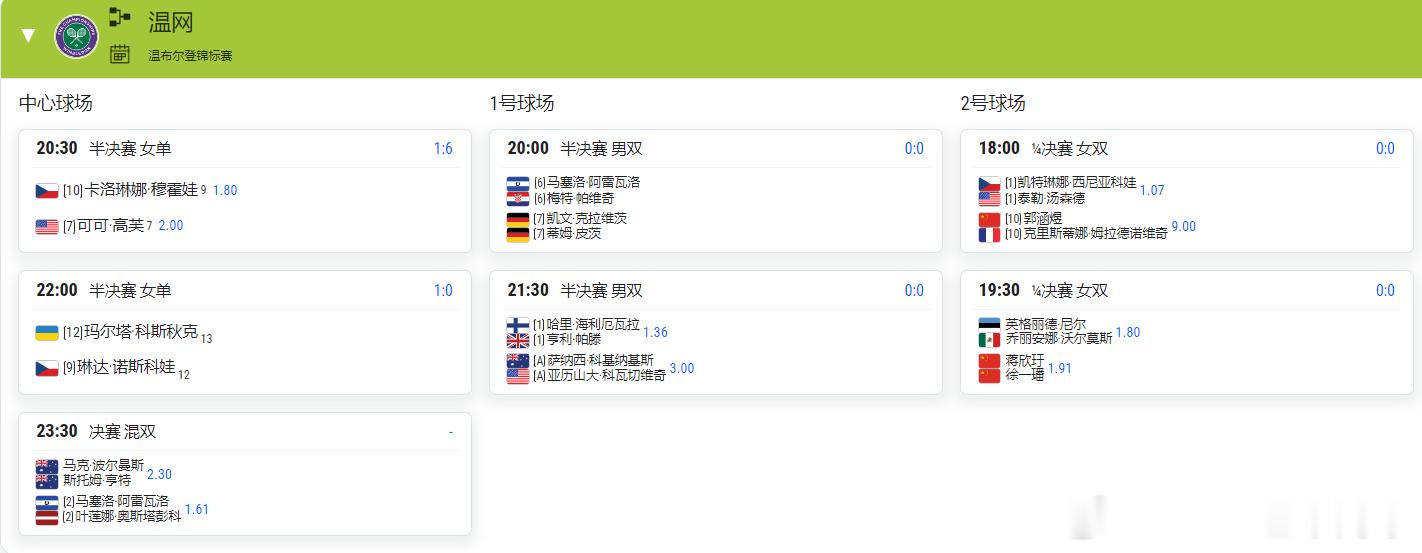Select the 1.80 odds for 卡洛琳娜·穆霍娃

click(x=225, y=190)
